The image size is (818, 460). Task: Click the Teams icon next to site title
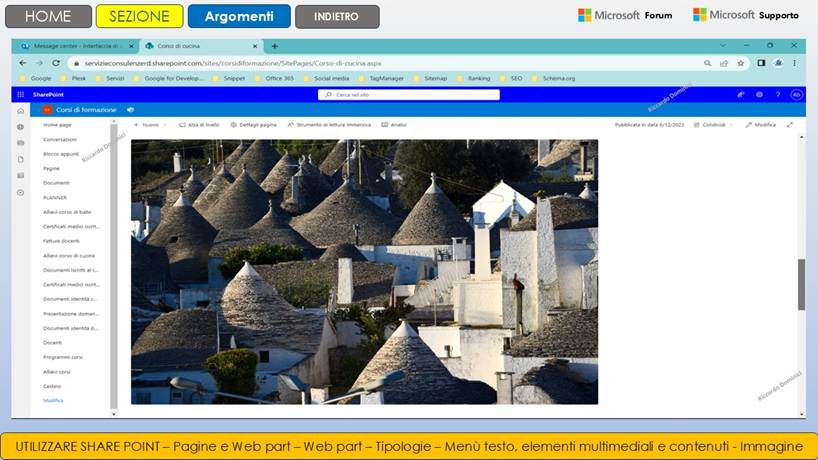coord(130,110)
